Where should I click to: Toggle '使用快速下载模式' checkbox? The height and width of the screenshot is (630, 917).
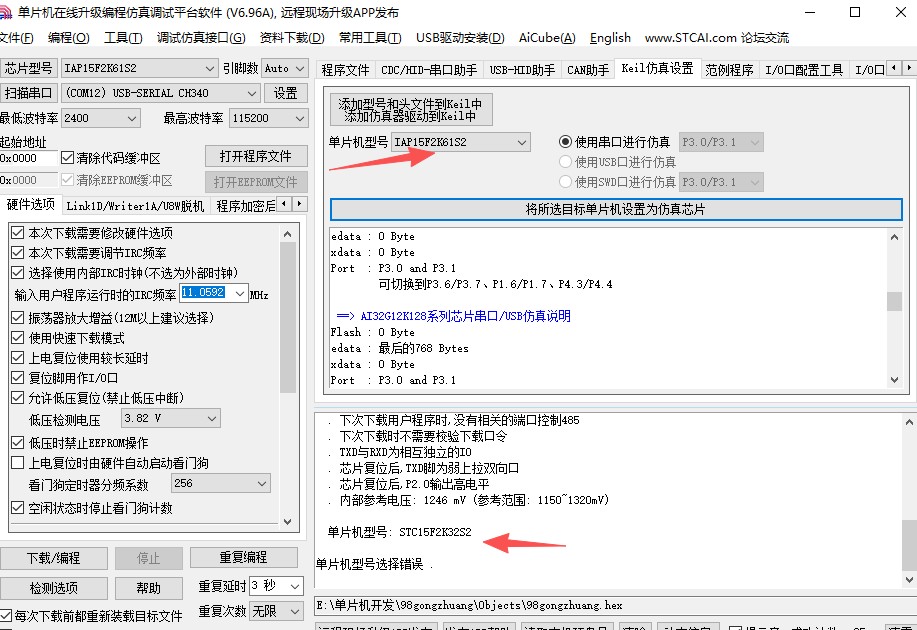coord(18,338)
